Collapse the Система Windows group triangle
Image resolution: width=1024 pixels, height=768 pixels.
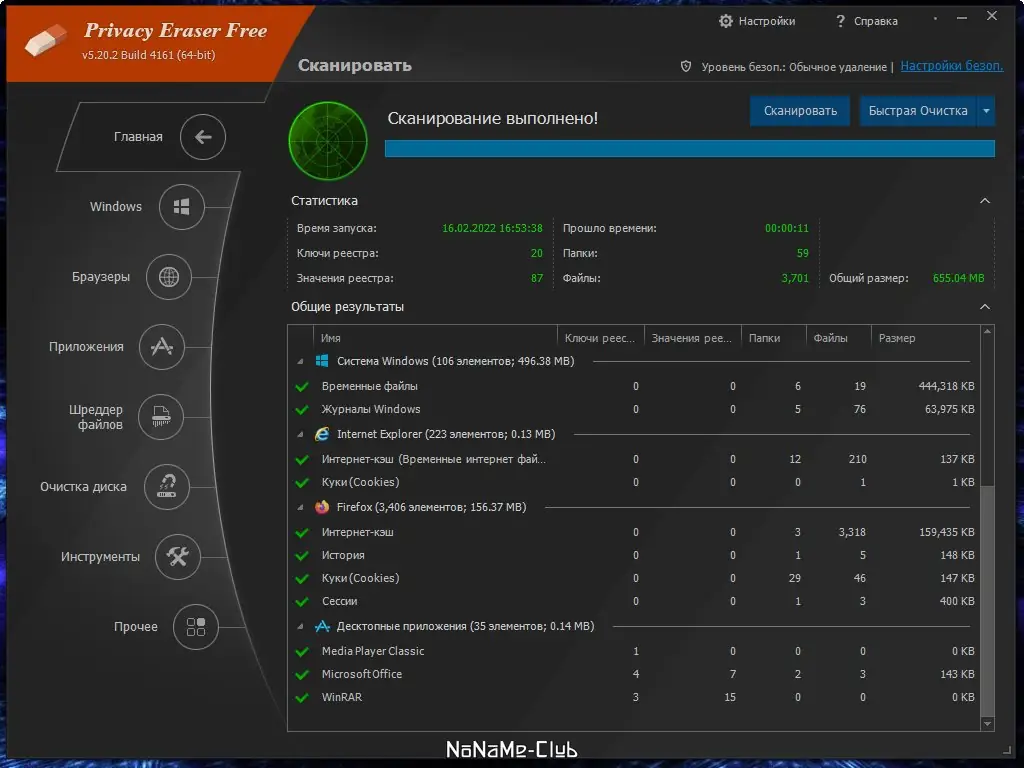coord(300,361)
